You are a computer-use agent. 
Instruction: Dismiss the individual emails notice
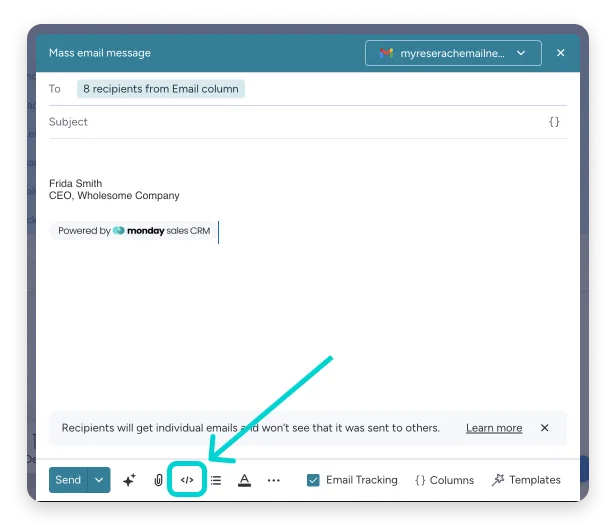tap(544, 428)
